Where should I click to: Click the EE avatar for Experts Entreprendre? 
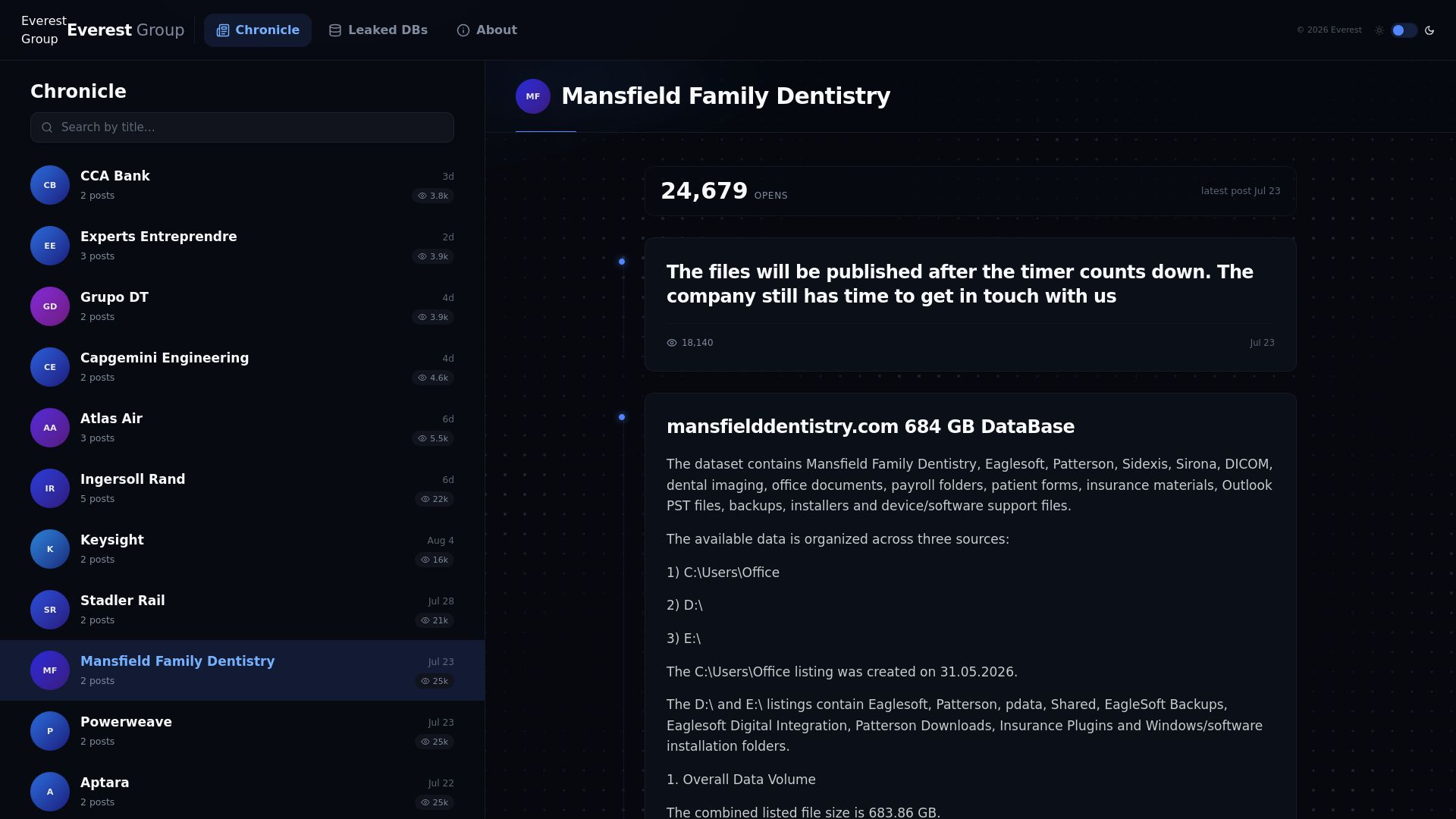pyautogui.click(x=50, y=246)
